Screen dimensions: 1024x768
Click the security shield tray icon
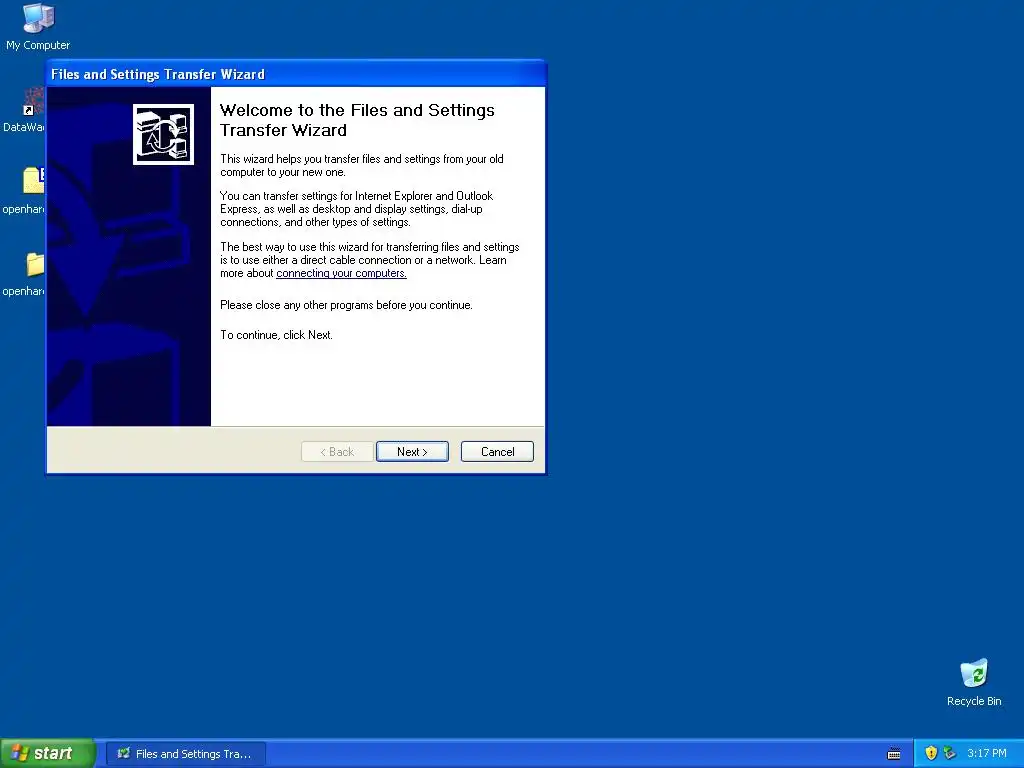(x=931, y=753)
